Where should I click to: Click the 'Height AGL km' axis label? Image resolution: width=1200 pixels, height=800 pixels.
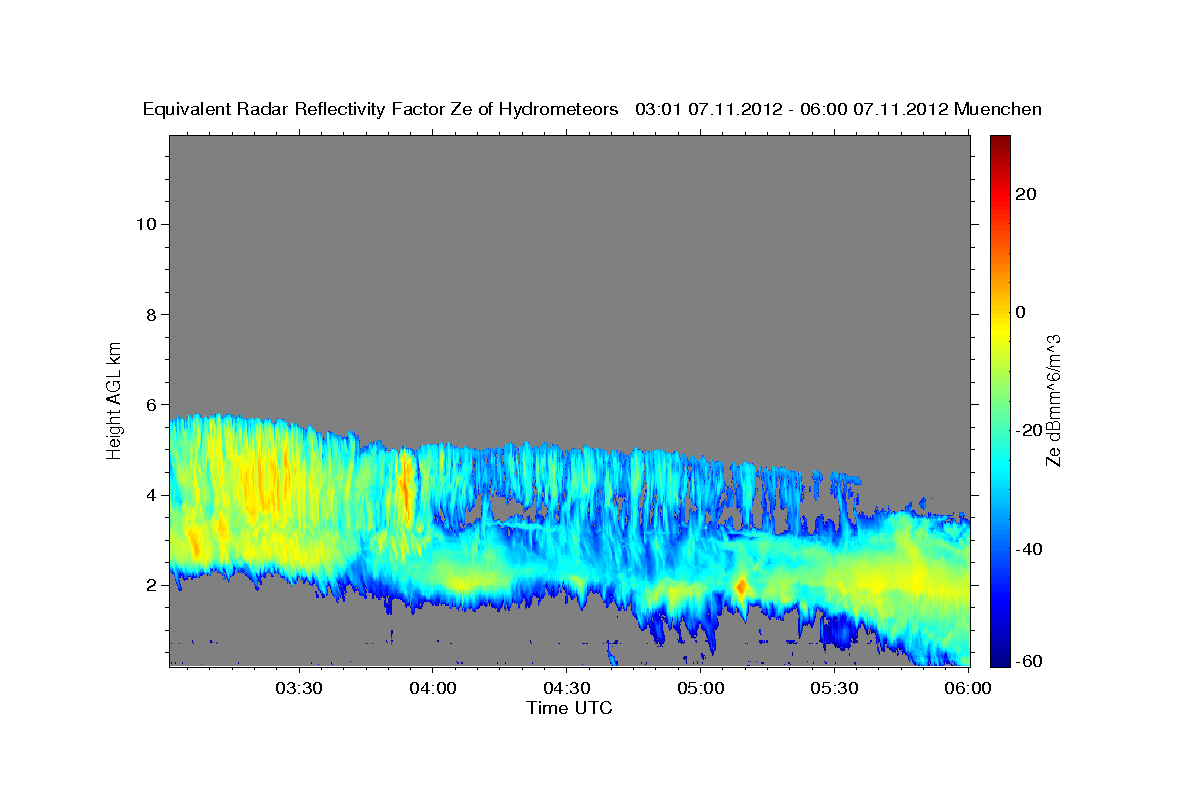[115, 399]
